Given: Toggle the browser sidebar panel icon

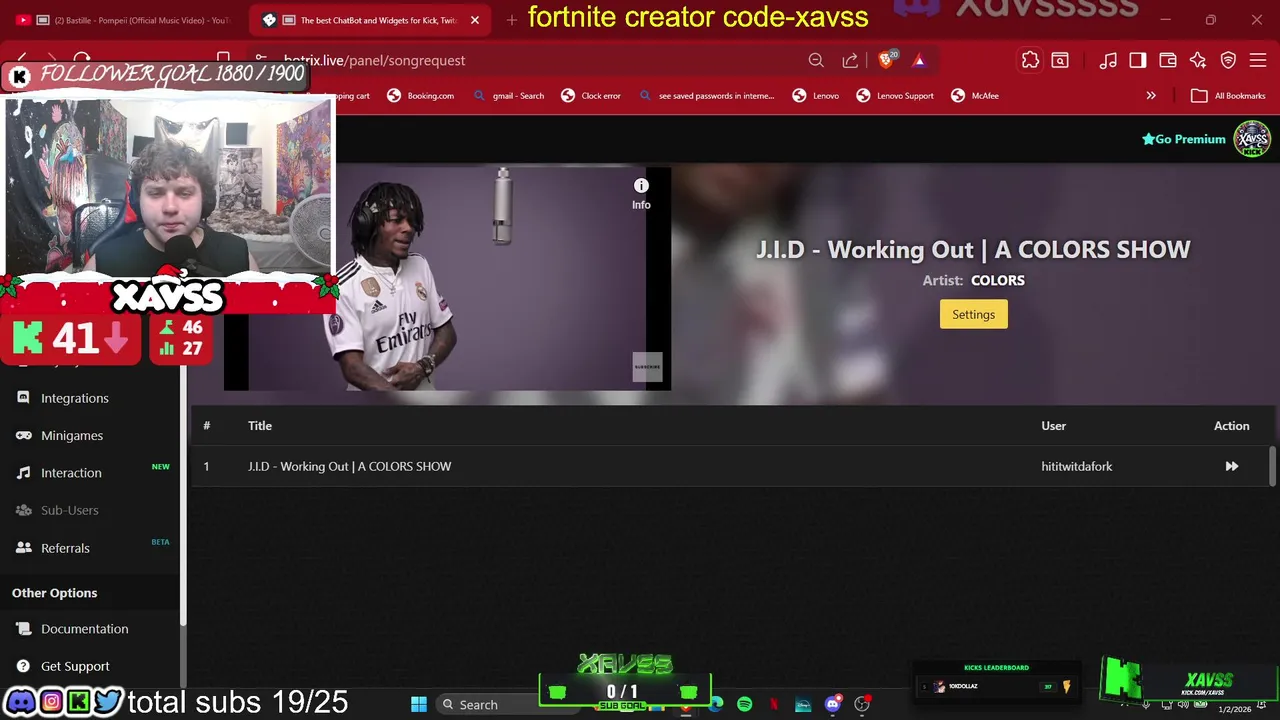Looking at the screenshot, I should pos(1138,60).
